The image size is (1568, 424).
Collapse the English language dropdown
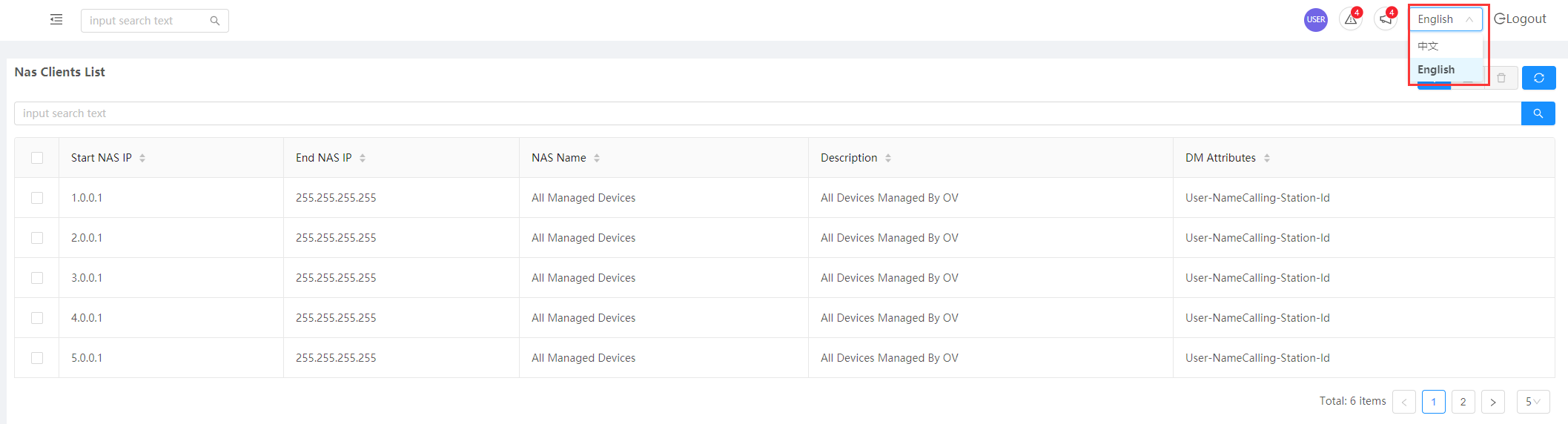tap(1445, 19)
